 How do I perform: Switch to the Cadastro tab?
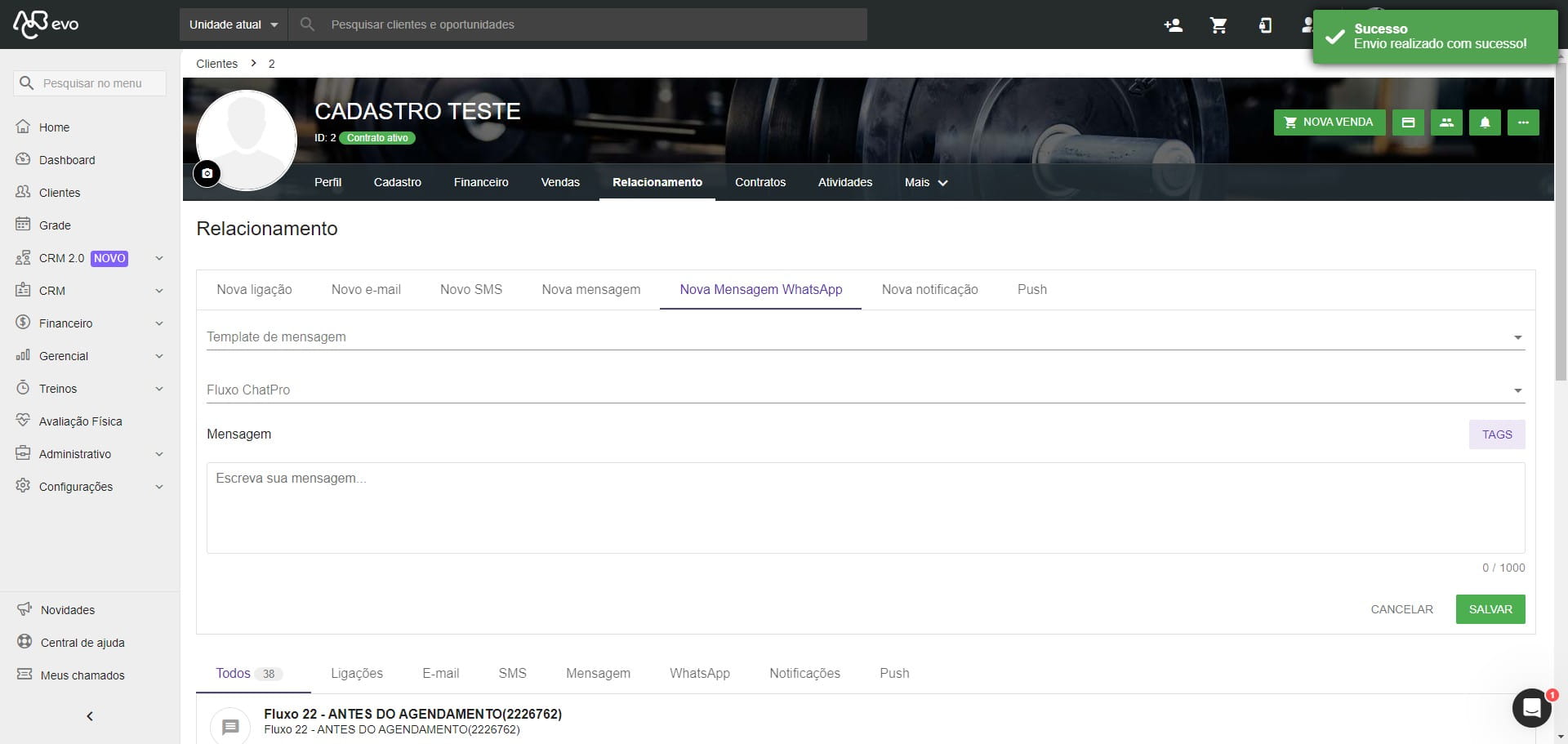pyautogui.click(x=398, y=182)
